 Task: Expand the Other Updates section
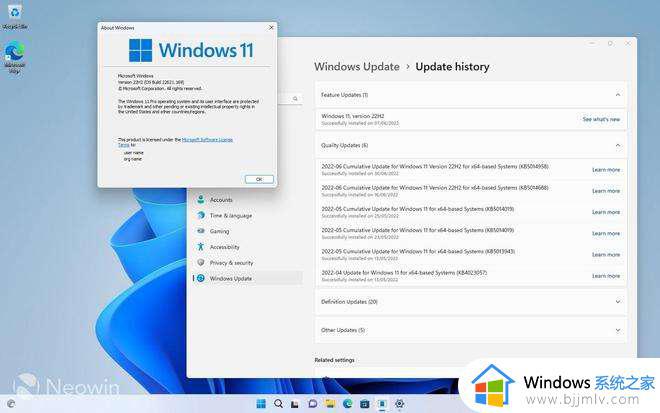[x=617, y=330]
